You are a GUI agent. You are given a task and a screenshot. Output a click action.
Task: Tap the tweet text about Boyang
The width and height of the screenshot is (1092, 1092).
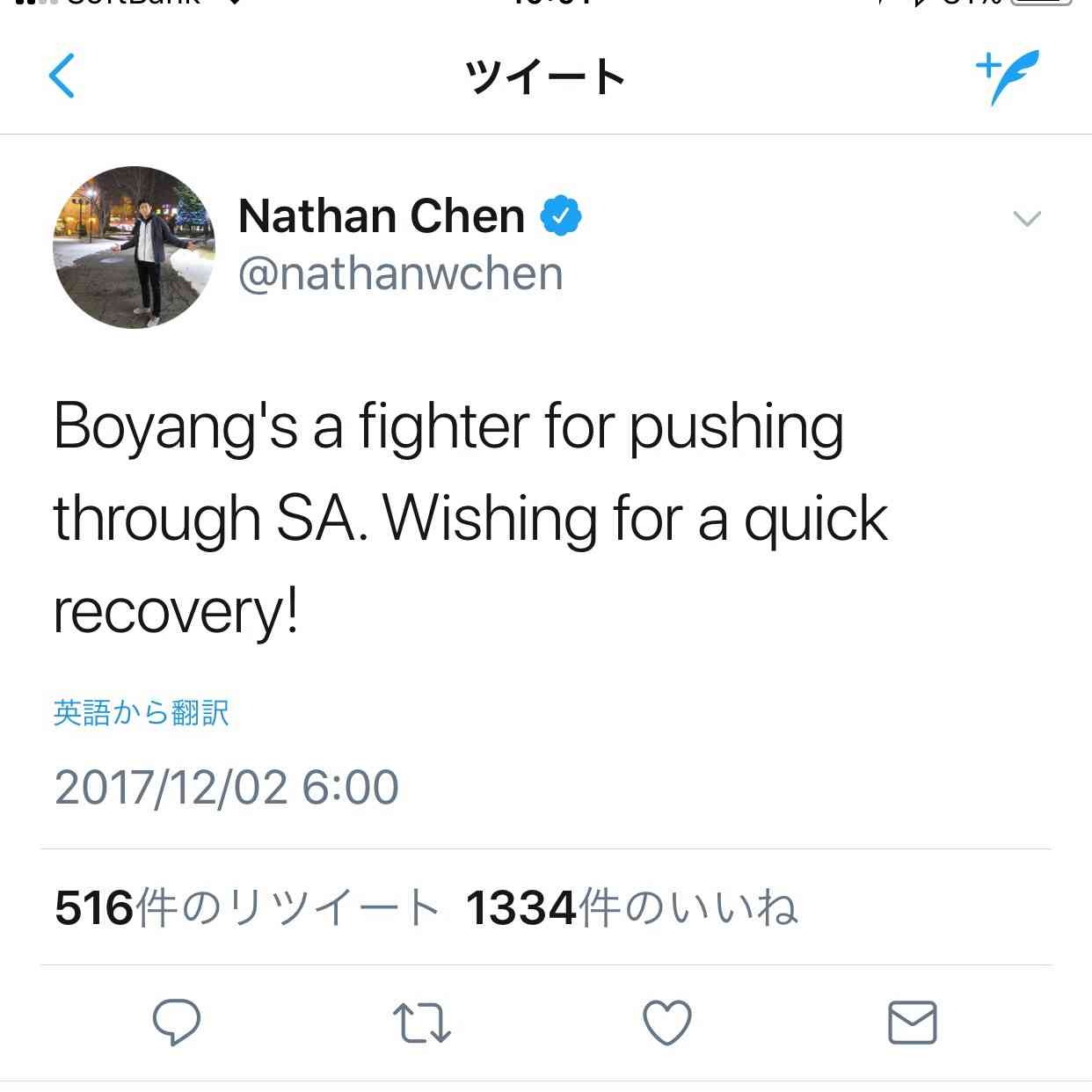tap(470, 519)
